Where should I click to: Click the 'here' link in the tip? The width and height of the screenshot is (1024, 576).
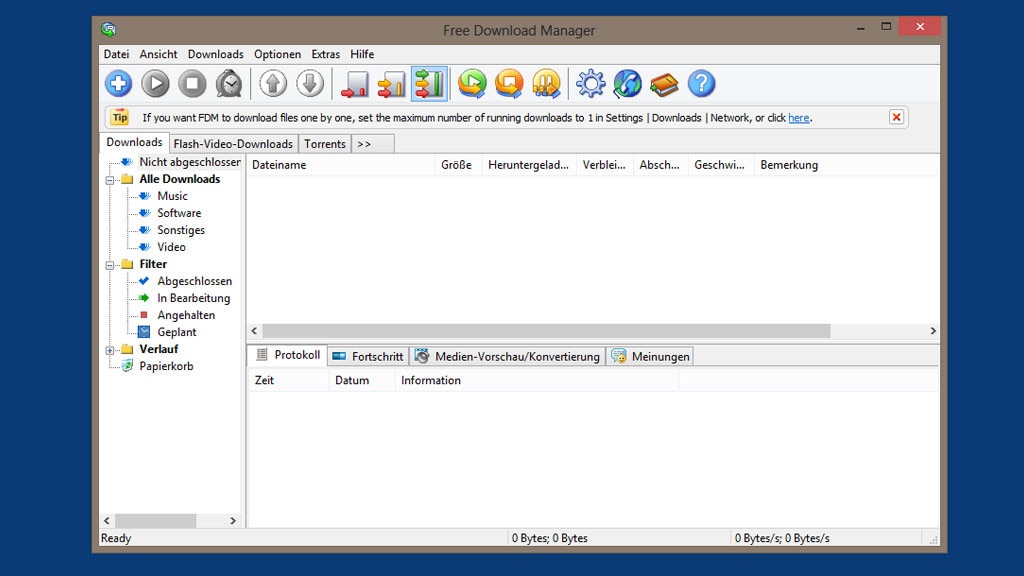pyautogui.click(x=798, y=118)
